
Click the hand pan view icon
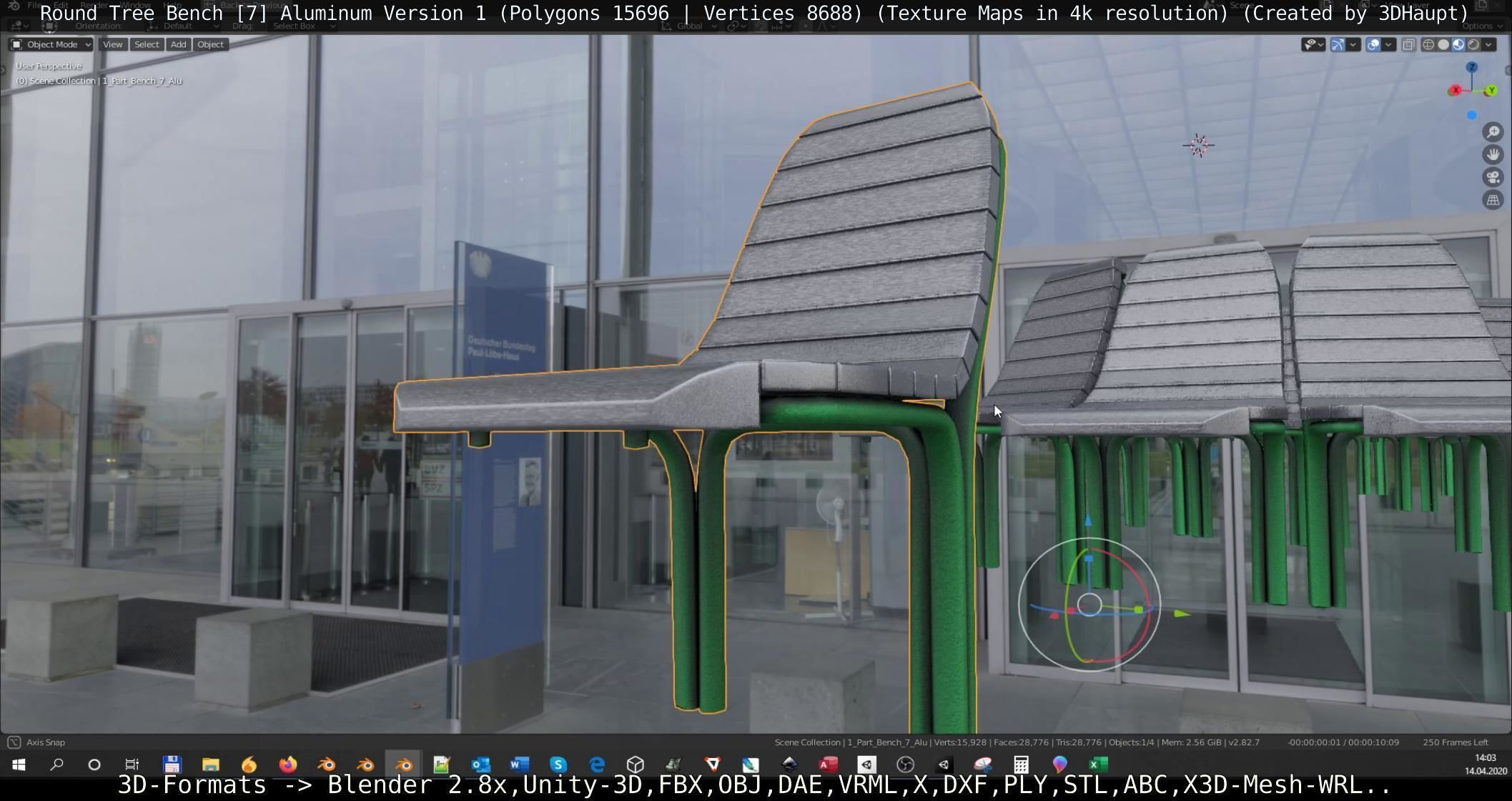(x=1493, y=154)
